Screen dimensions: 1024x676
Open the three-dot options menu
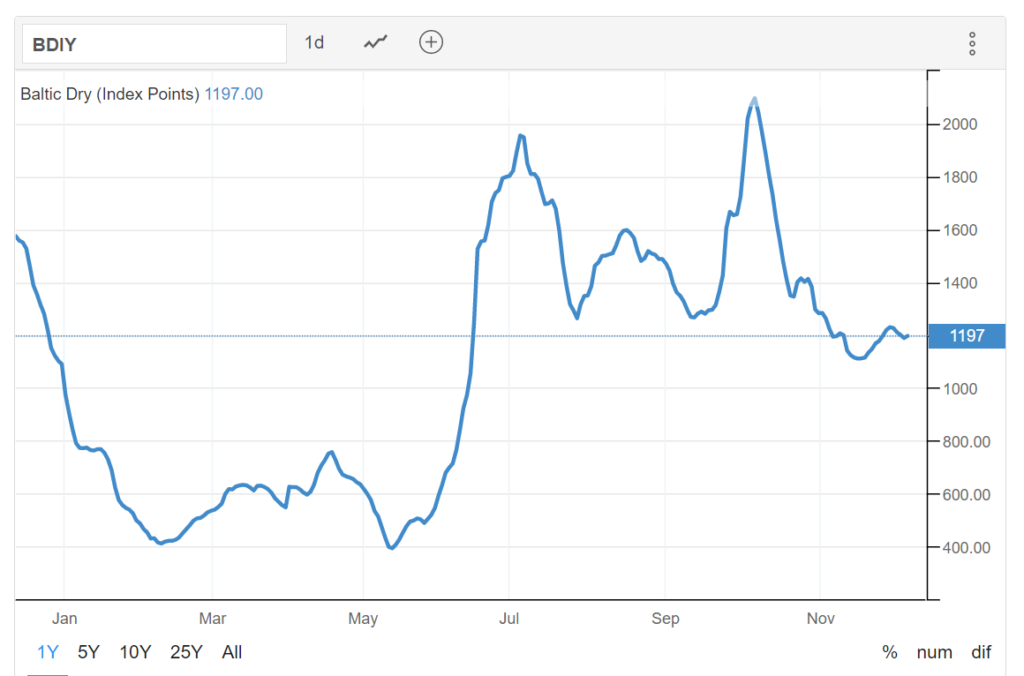(971, 43)
